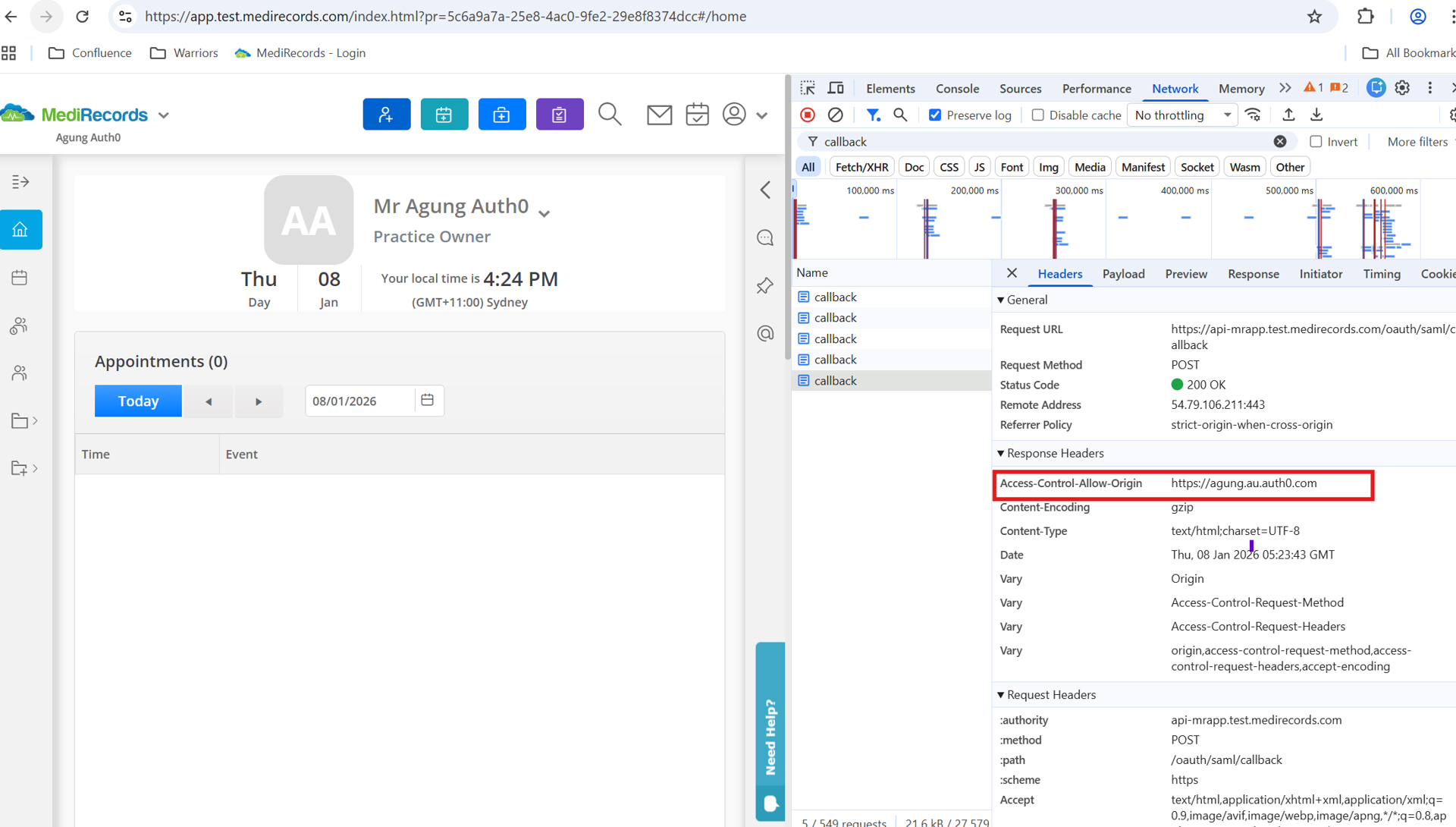Open the magnifier search icon in header

click(610, 115)
